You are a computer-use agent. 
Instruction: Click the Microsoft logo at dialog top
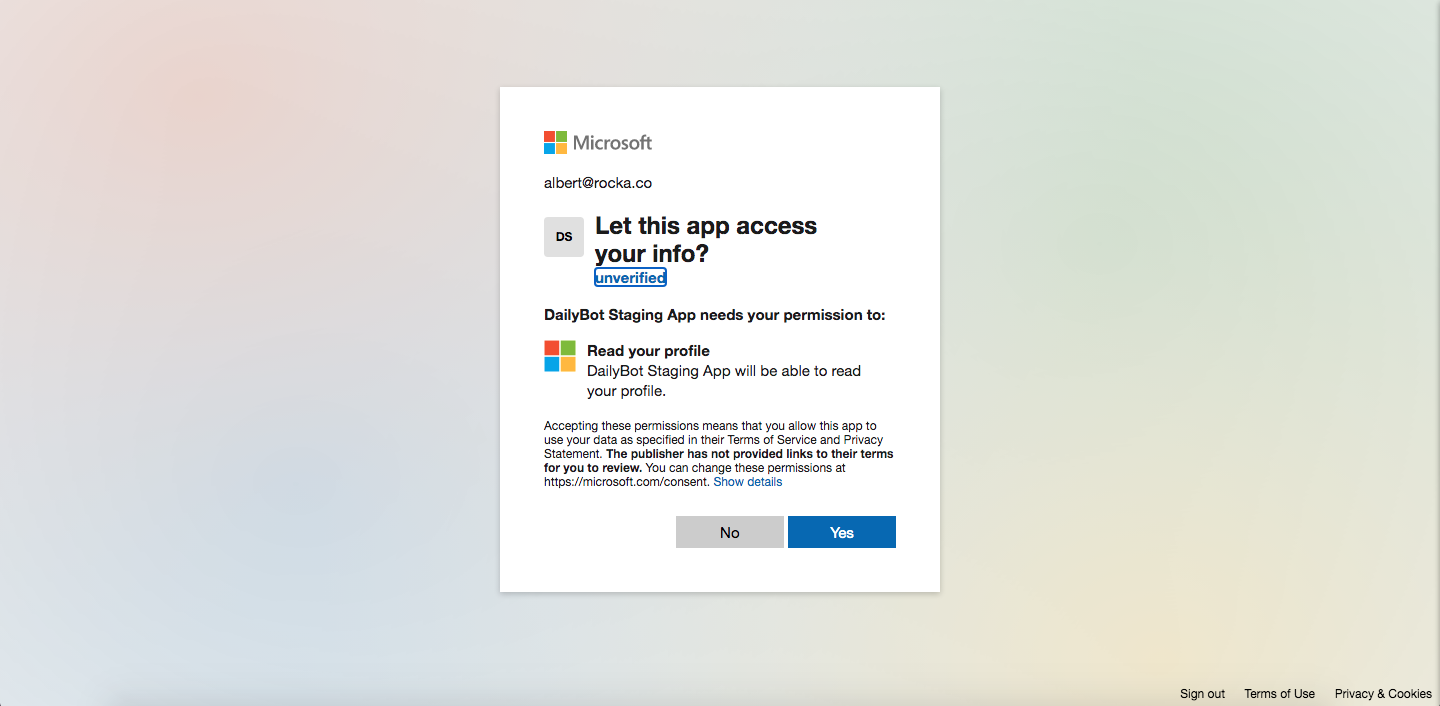(x=598, y=143)
